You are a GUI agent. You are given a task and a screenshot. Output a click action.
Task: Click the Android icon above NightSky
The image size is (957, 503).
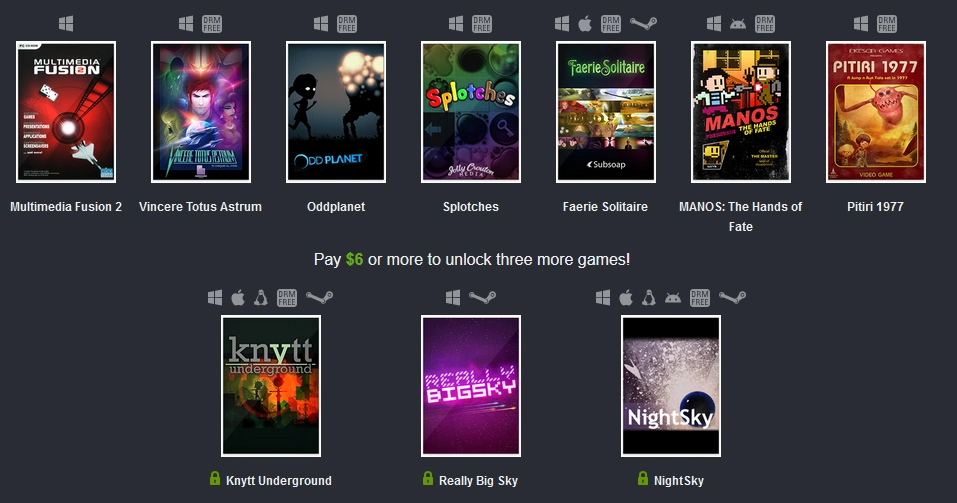[673, 297]
